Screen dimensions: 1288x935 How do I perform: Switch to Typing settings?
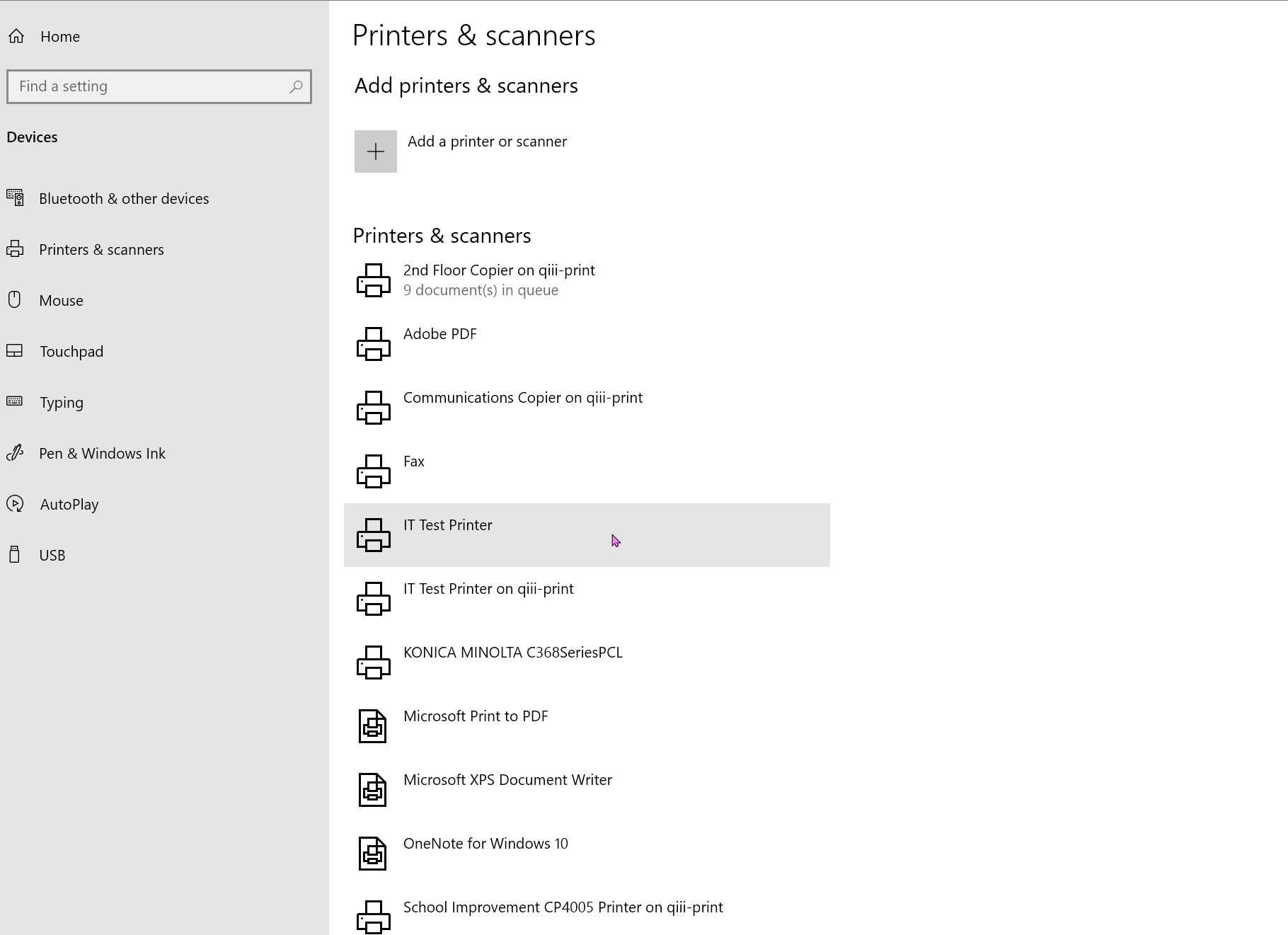[62, 403]
